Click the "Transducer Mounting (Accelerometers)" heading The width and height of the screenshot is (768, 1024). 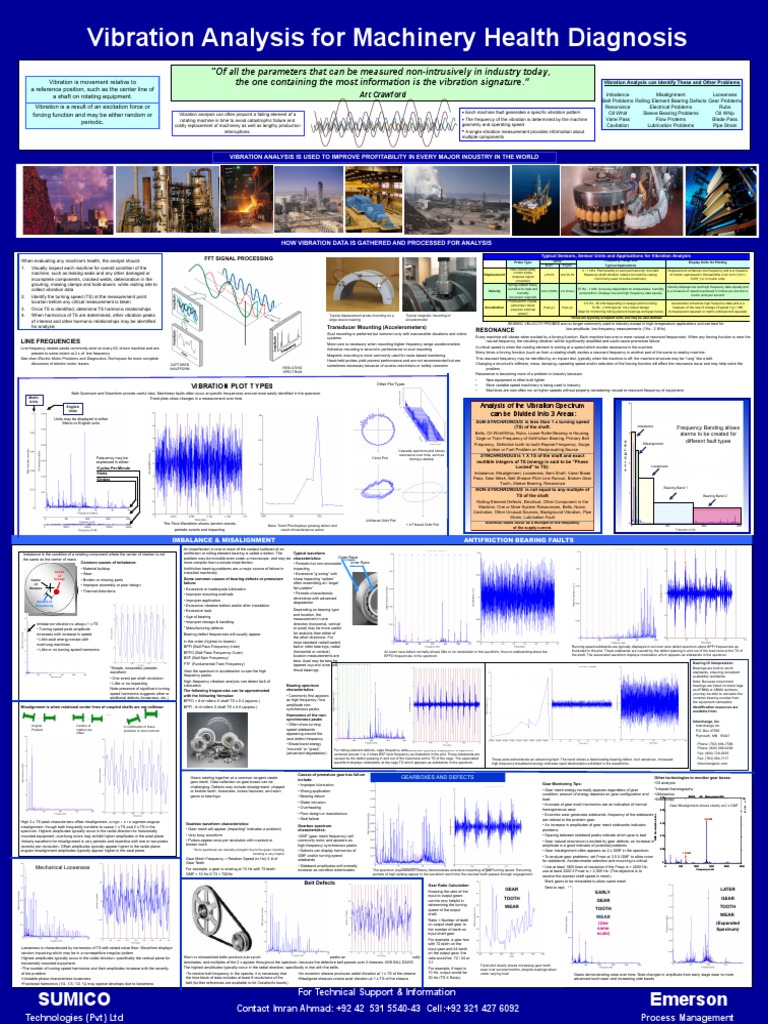click(x=376, y=328)
